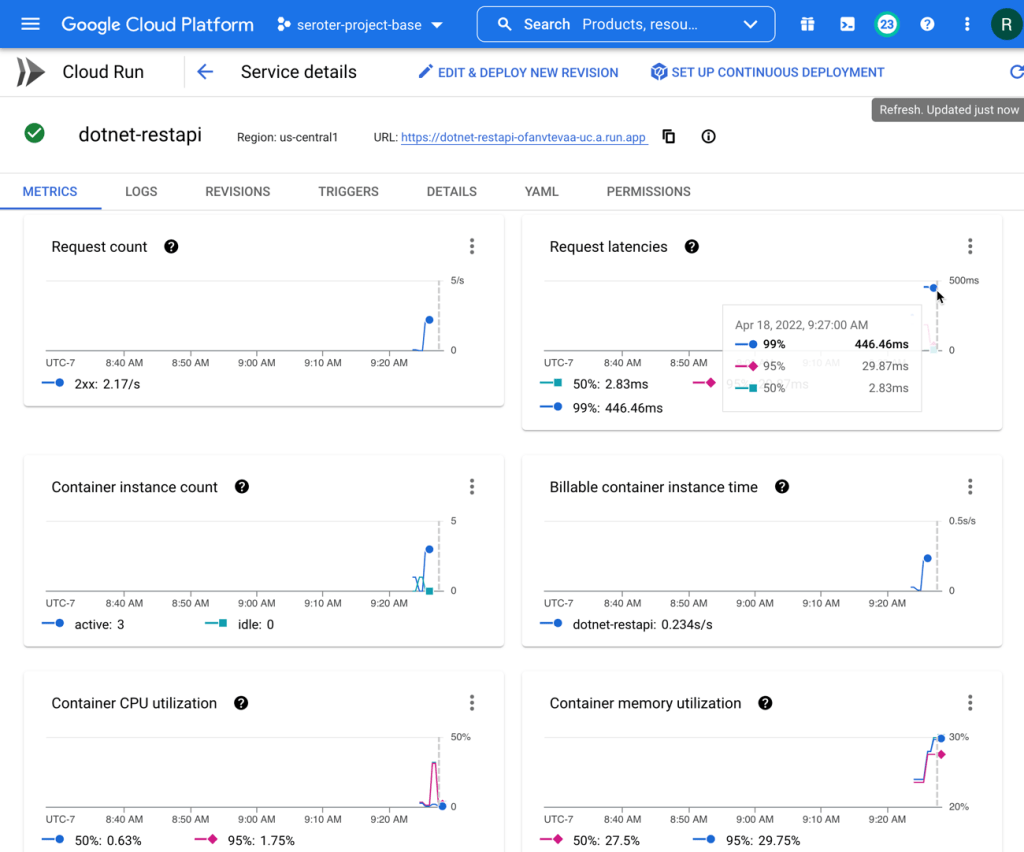Refresh the service details page
This screenshot has height=852, width=1024.
pos(1016,72)
